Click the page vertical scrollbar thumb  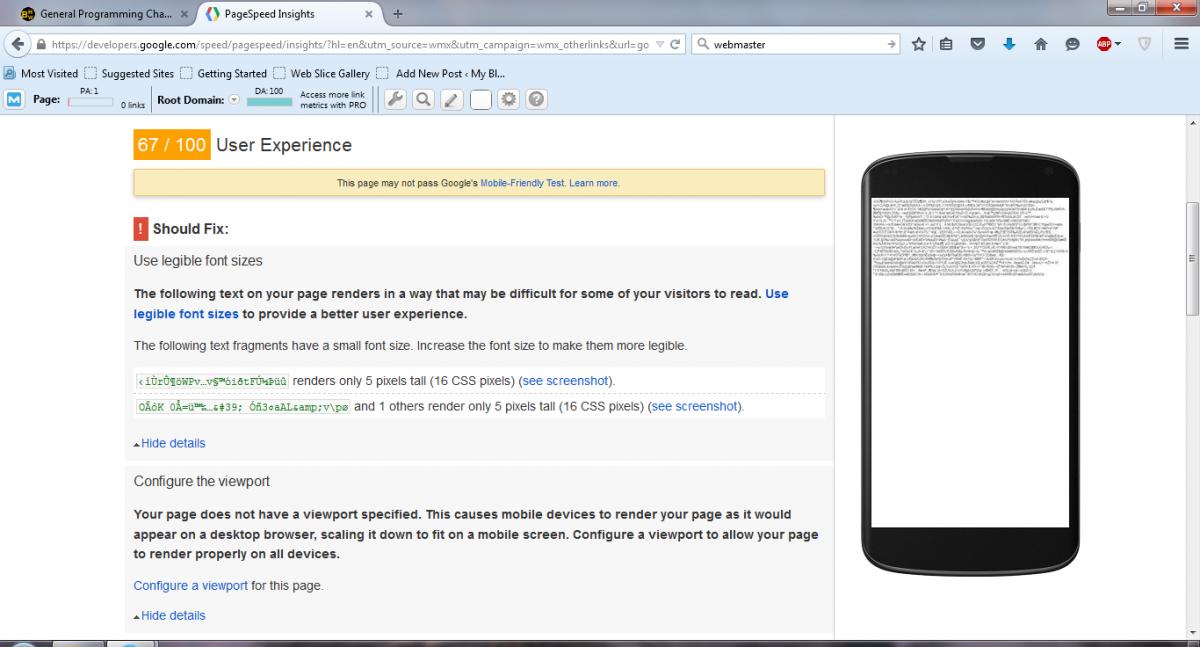tap(1191, 259)
